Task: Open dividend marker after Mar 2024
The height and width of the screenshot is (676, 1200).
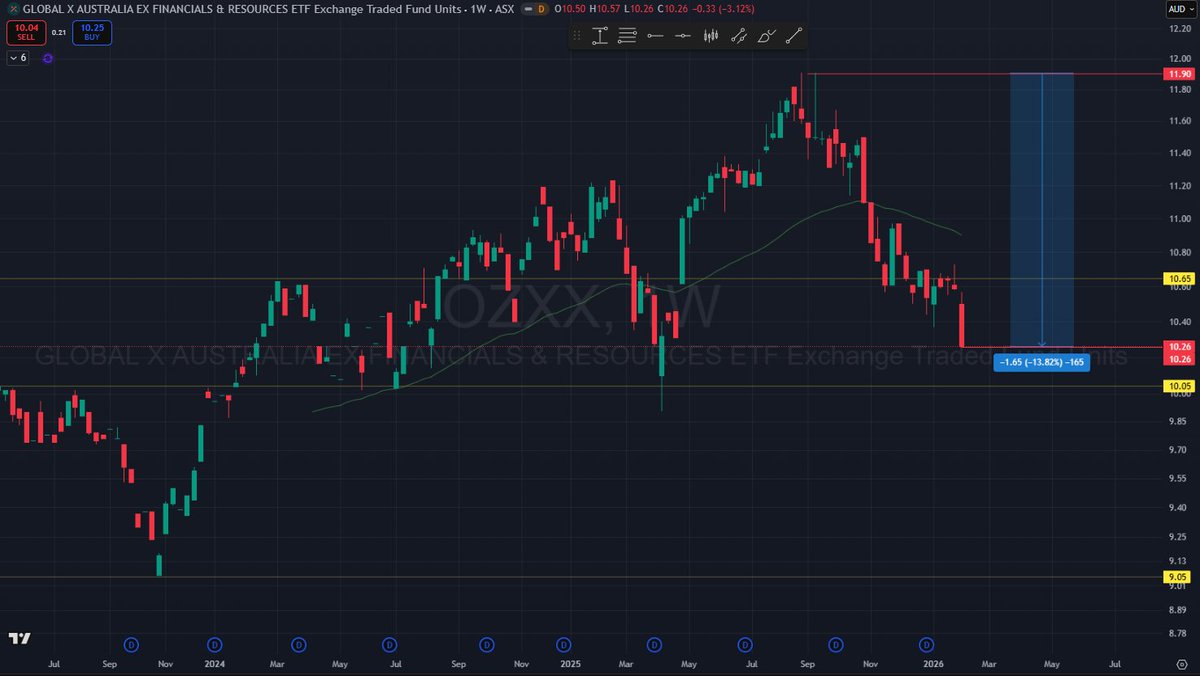Action: [298, 643]
